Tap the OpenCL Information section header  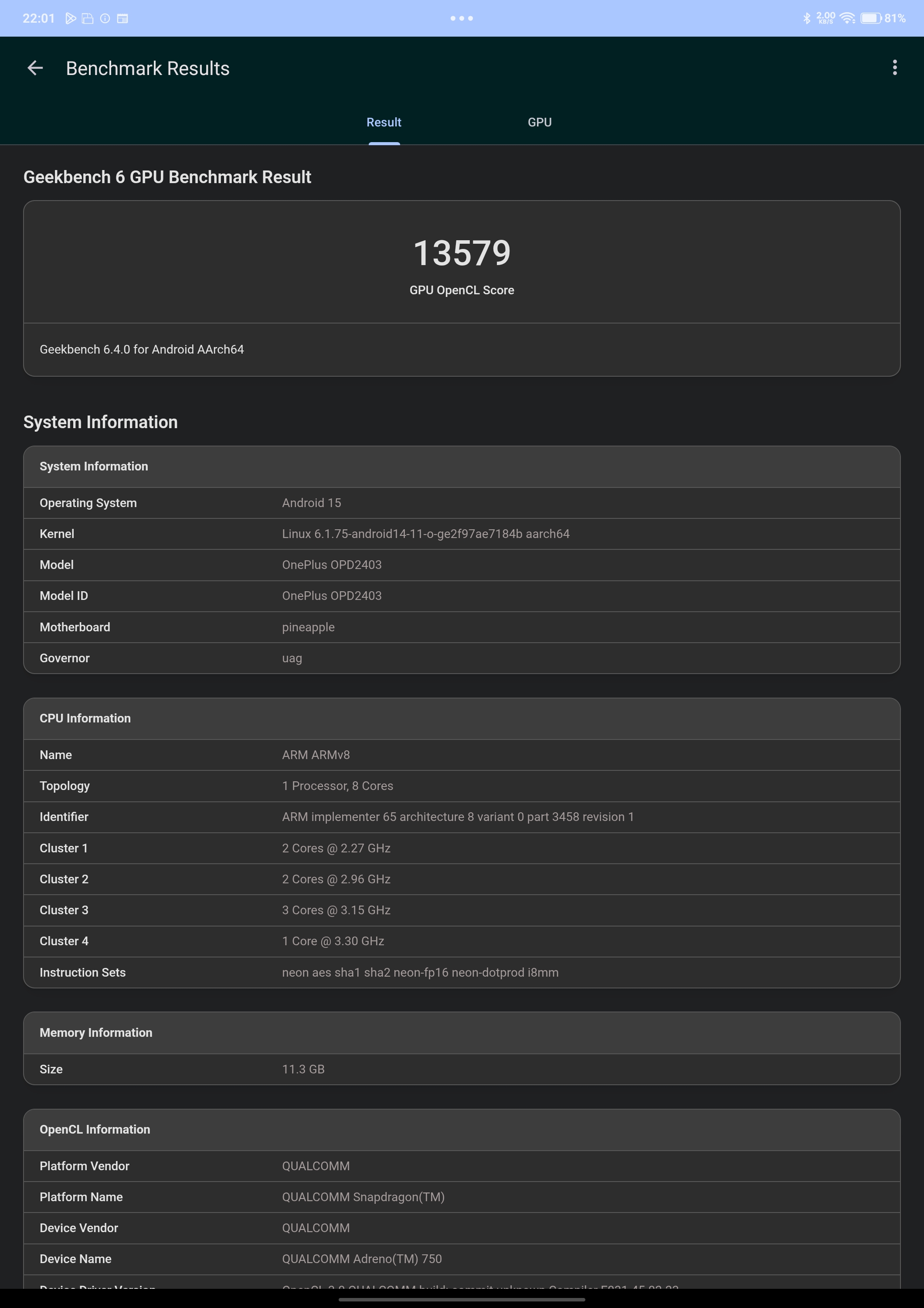coord(462,1130)
